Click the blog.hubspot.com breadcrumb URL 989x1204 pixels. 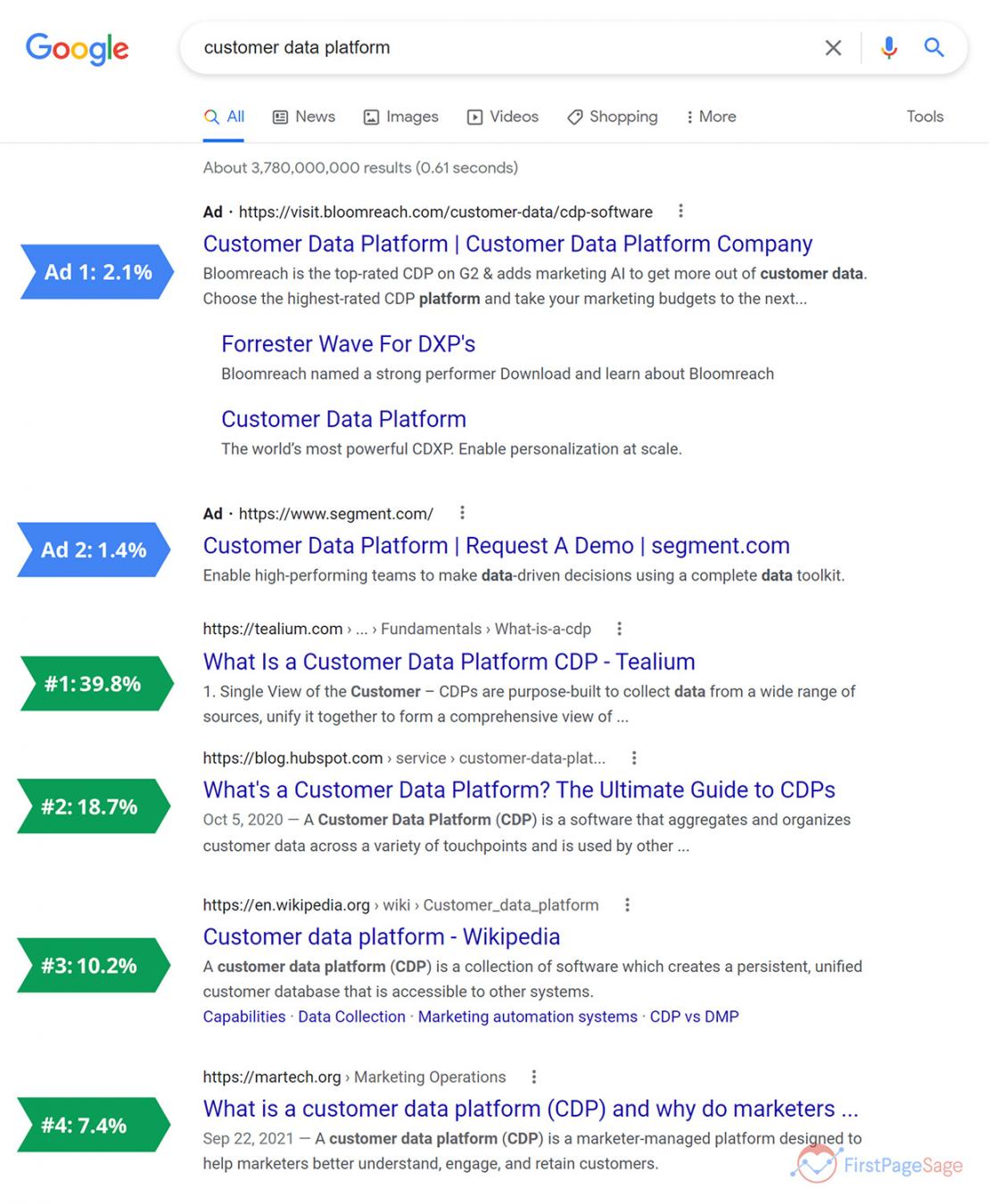(x=404, y=758)
